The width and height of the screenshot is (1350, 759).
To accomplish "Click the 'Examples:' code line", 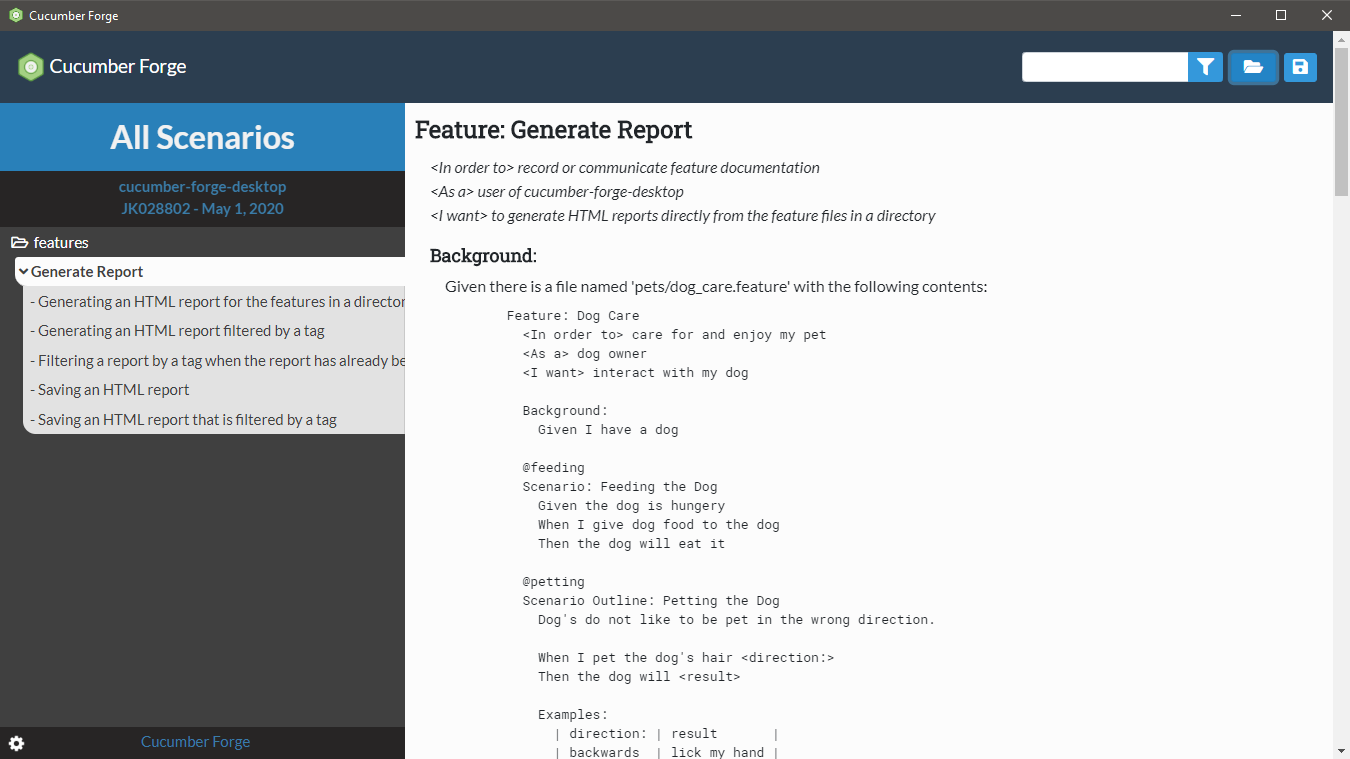I will tap(573, 715).
